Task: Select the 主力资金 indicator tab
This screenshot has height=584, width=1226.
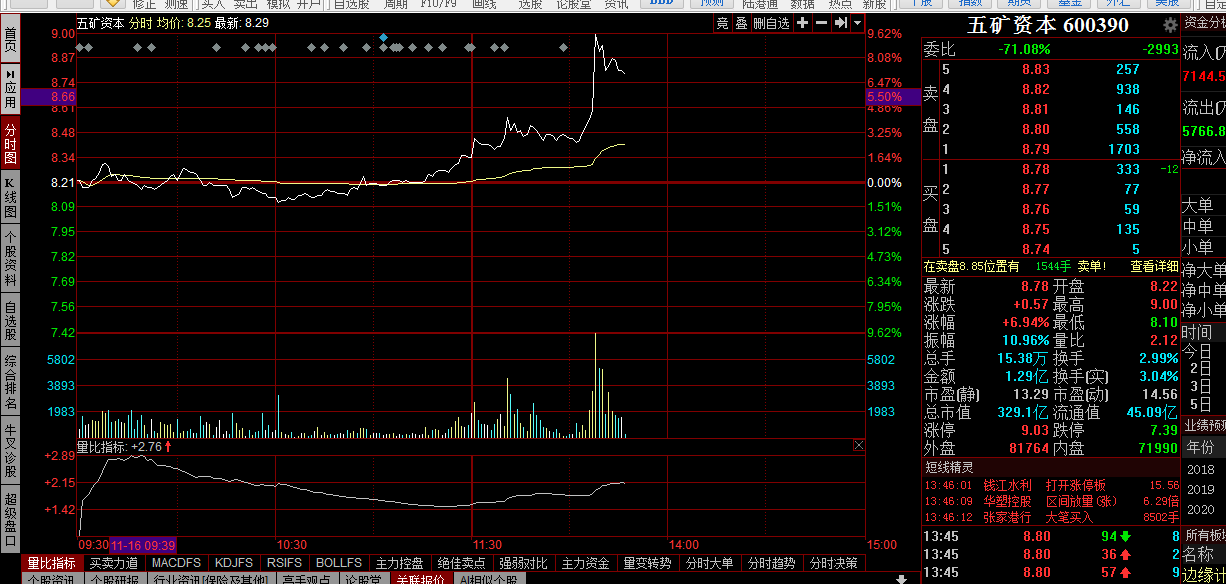Action: tap(586, 564)
